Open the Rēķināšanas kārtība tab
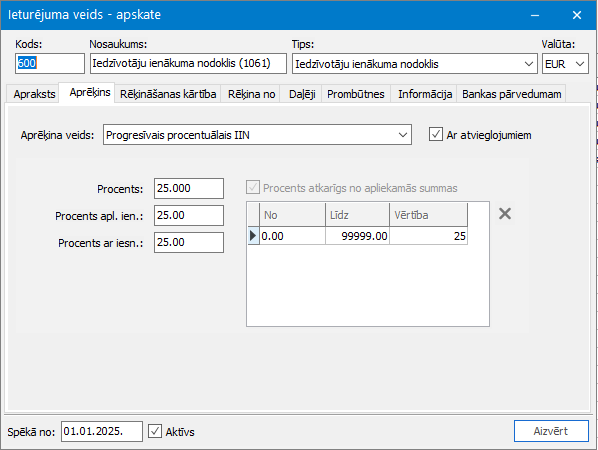Viewport: 598px width, 450px height. 168,94
